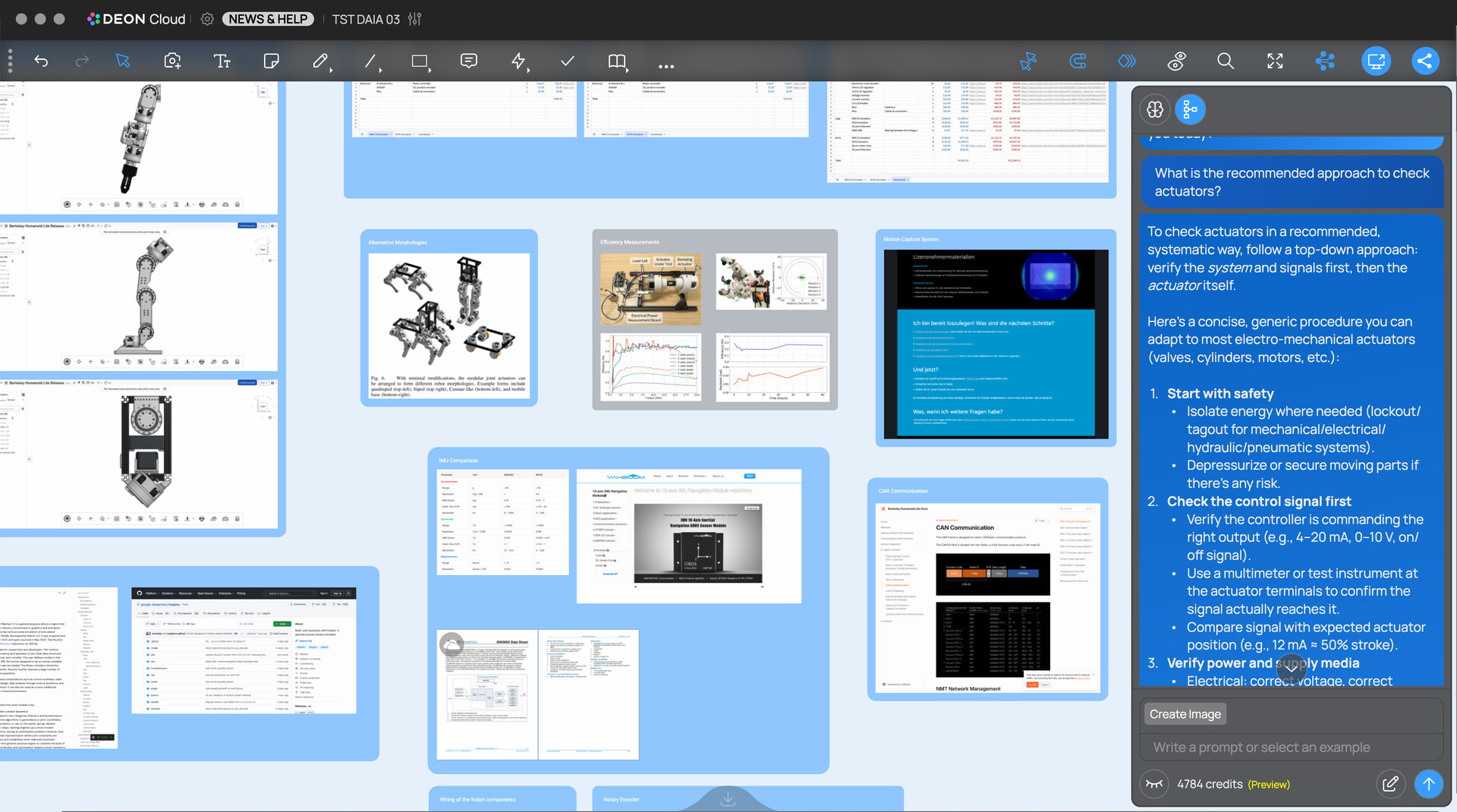Choose the rectangle shape tool
Screen dimensions: 1457x812
[420, 61]
